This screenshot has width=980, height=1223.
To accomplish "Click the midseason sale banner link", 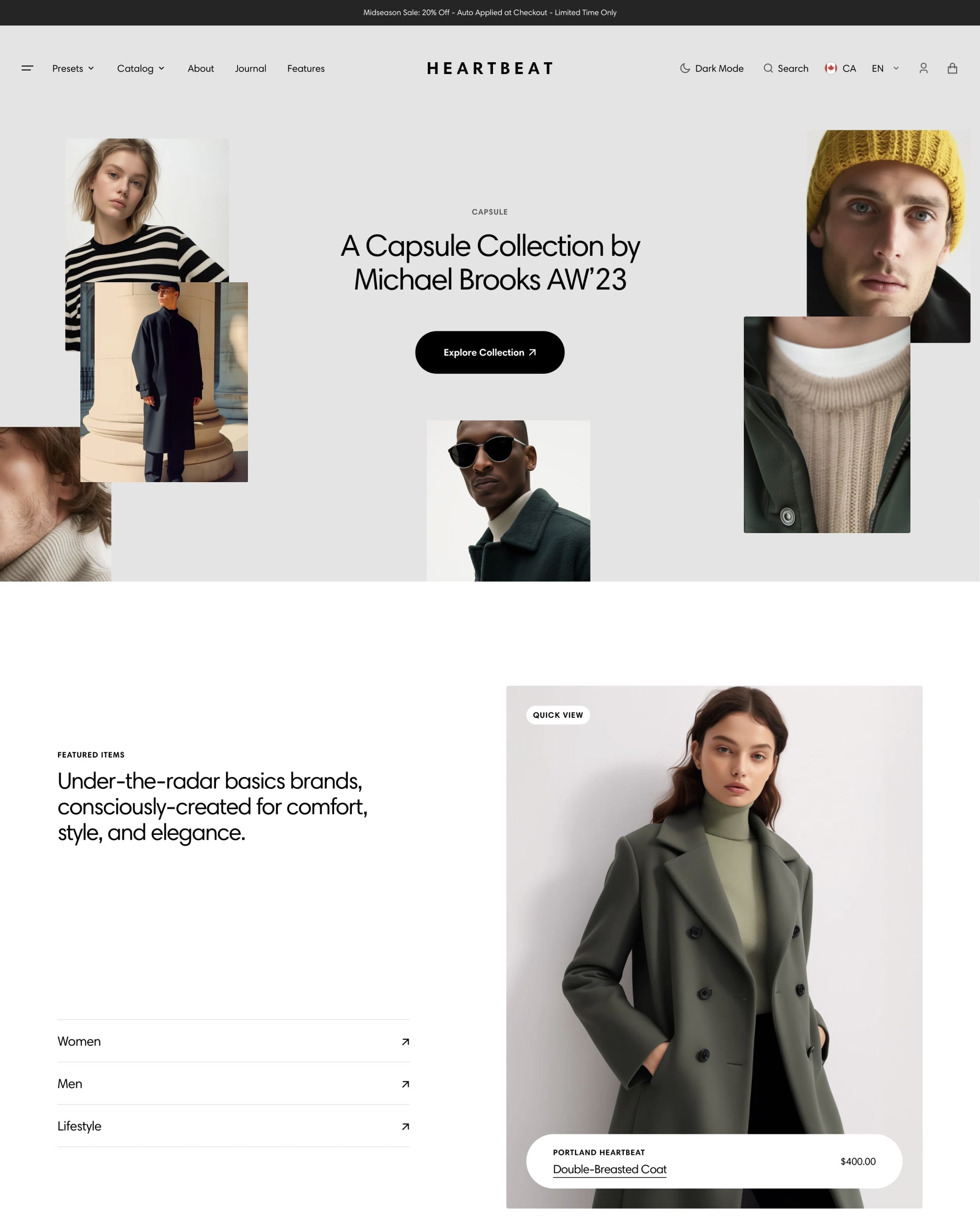I will click(489, 12).
